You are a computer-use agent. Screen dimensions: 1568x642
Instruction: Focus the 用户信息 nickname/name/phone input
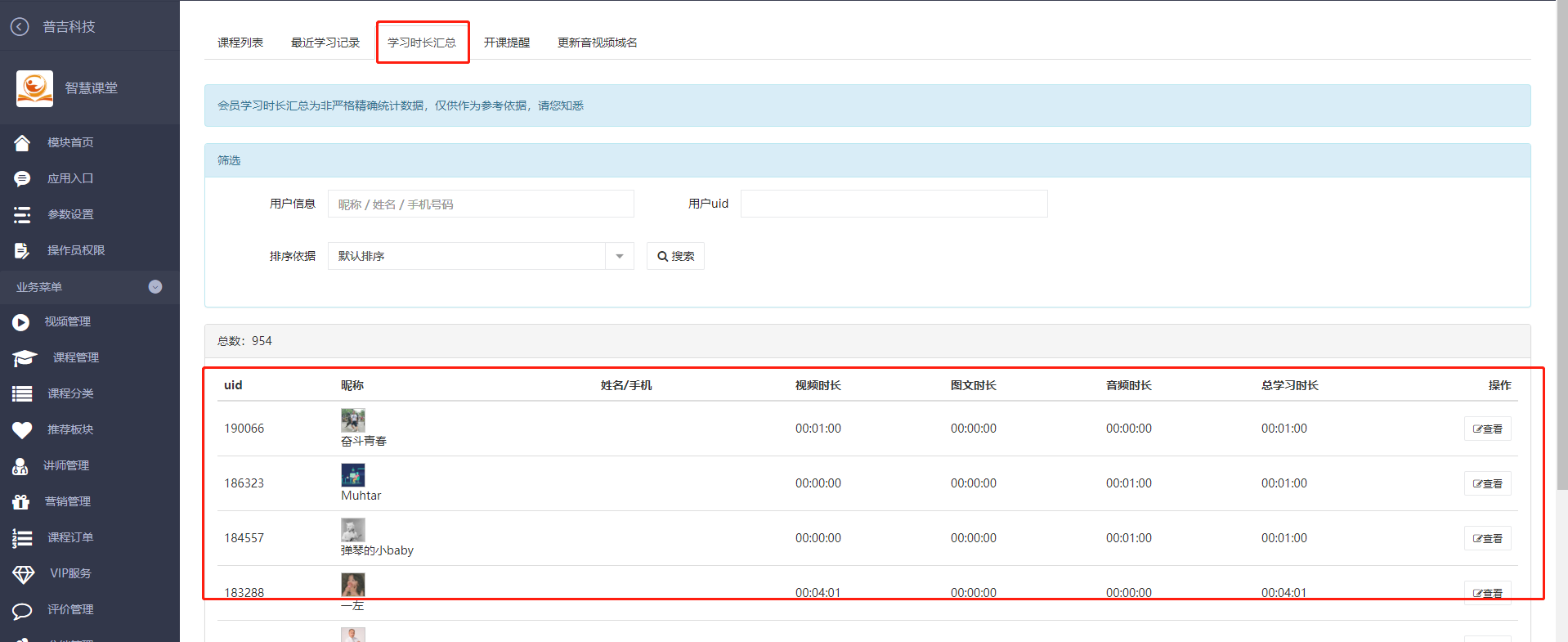coord(481,204)
